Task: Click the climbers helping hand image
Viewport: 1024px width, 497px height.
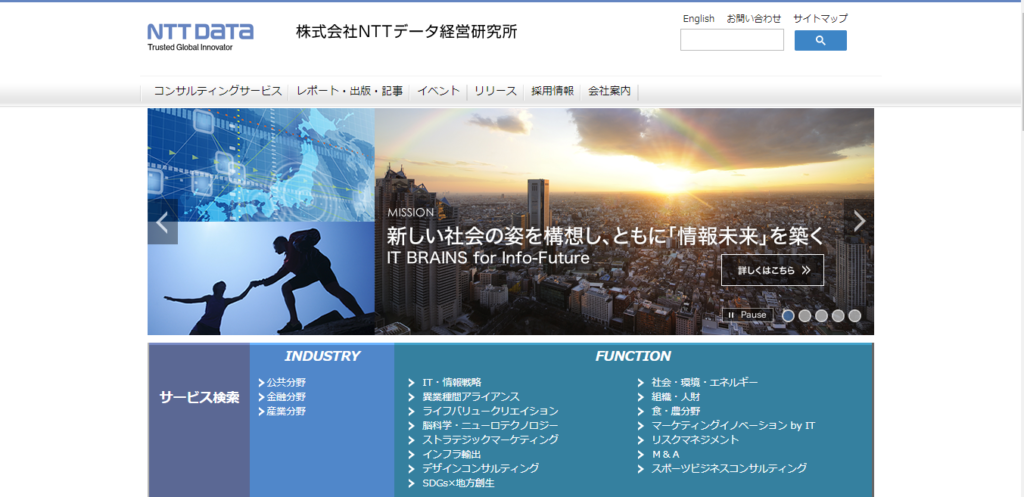Action: (x=261, y=279)
